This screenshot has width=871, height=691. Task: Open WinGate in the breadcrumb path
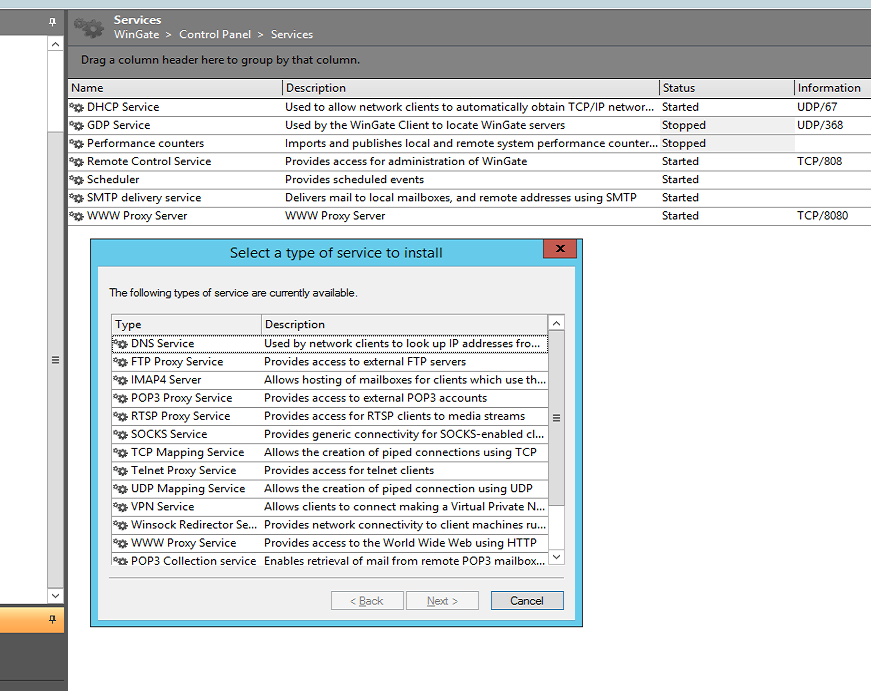pyautogui.click(x=136, y=34)
